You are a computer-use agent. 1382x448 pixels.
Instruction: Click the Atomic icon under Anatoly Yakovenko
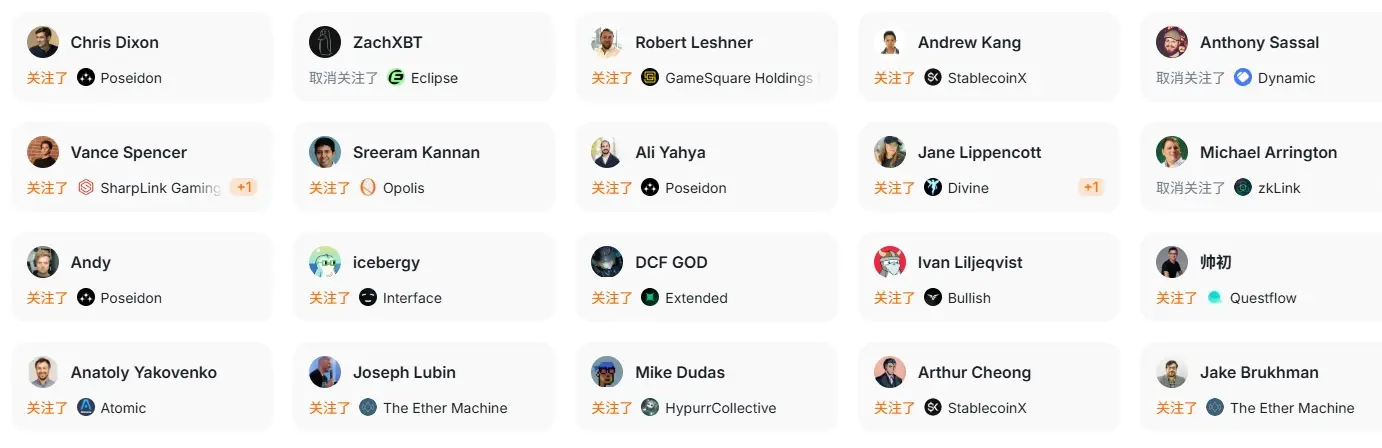point(86,408)
